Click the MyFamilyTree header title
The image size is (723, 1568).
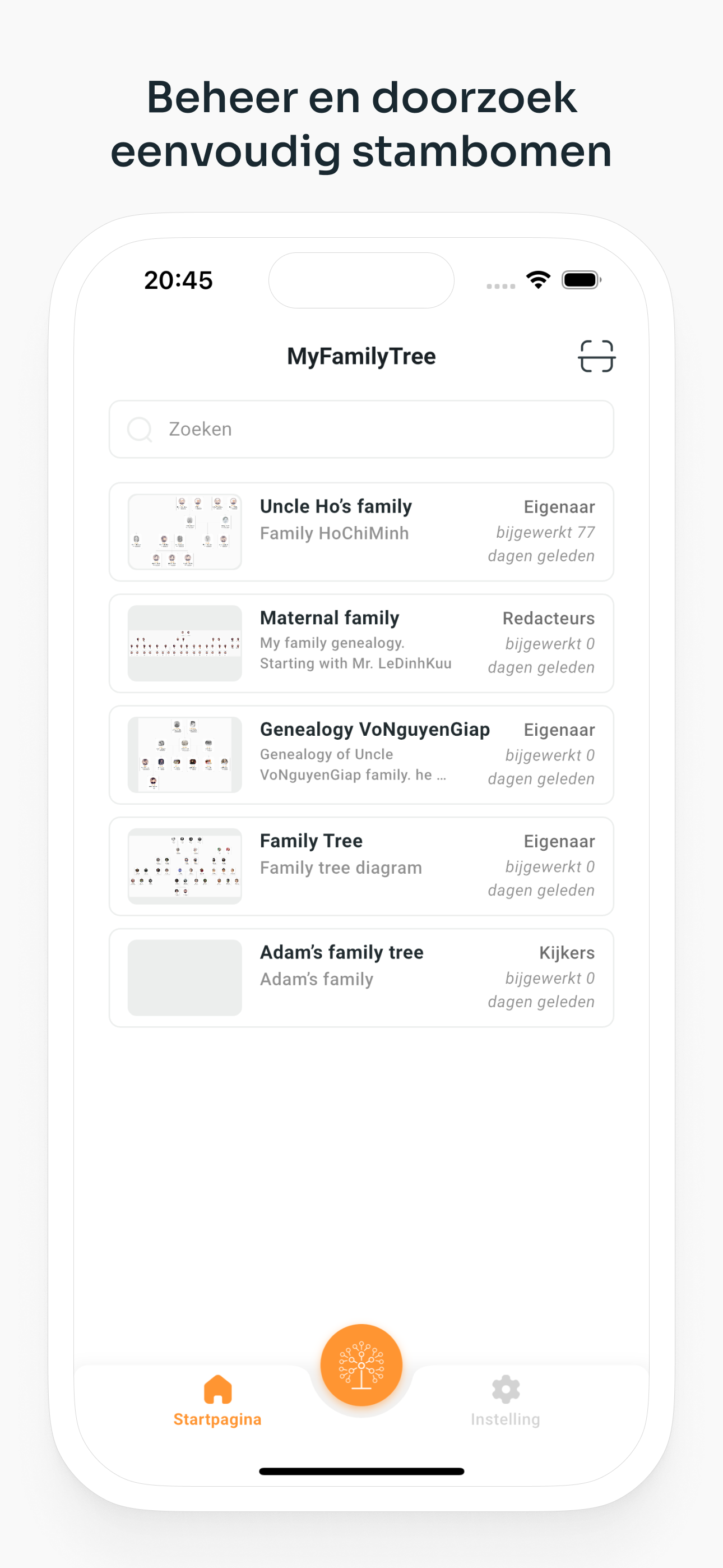point(361,356)
